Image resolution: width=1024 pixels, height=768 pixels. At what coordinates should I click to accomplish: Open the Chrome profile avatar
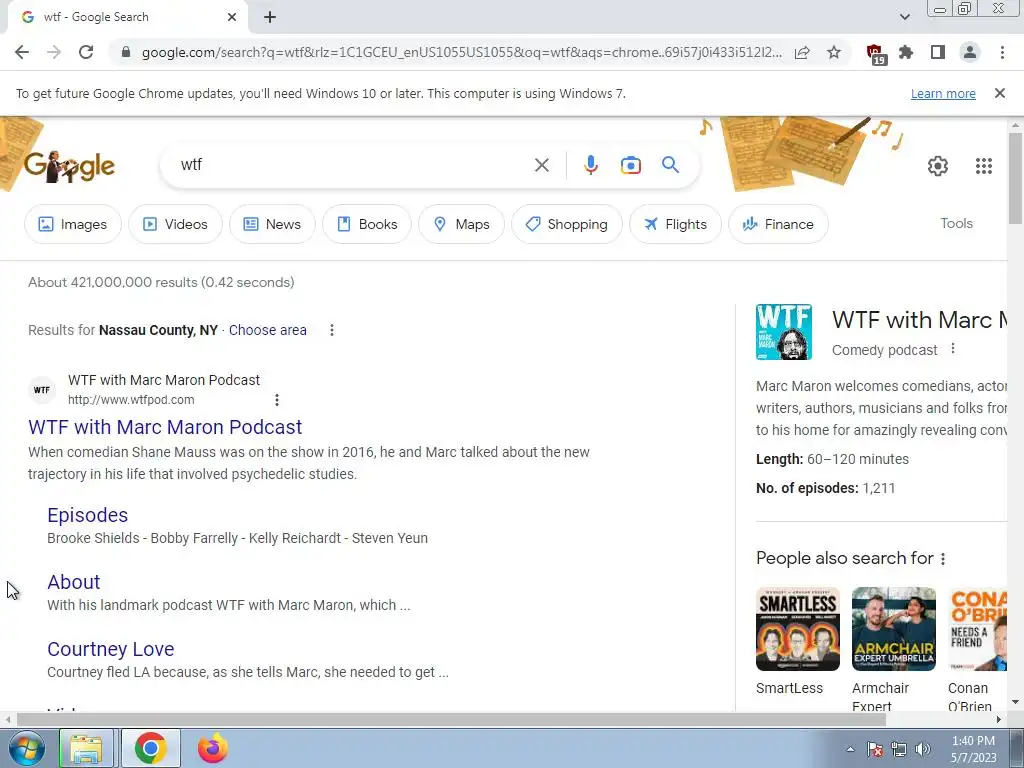point(970,52)
